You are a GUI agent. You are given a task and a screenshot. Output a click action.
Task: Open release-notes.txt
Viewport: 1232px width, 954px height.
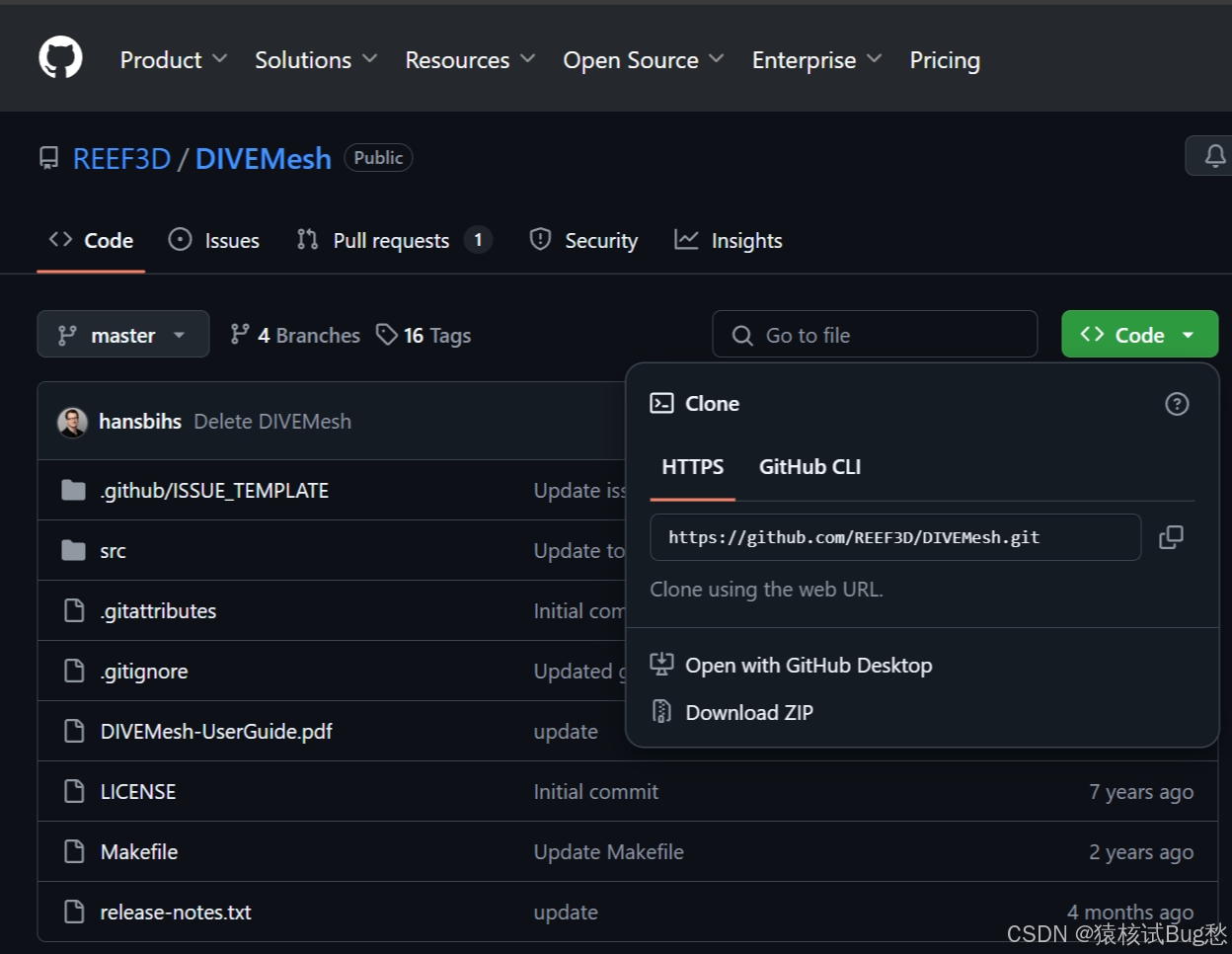(176, 913)
